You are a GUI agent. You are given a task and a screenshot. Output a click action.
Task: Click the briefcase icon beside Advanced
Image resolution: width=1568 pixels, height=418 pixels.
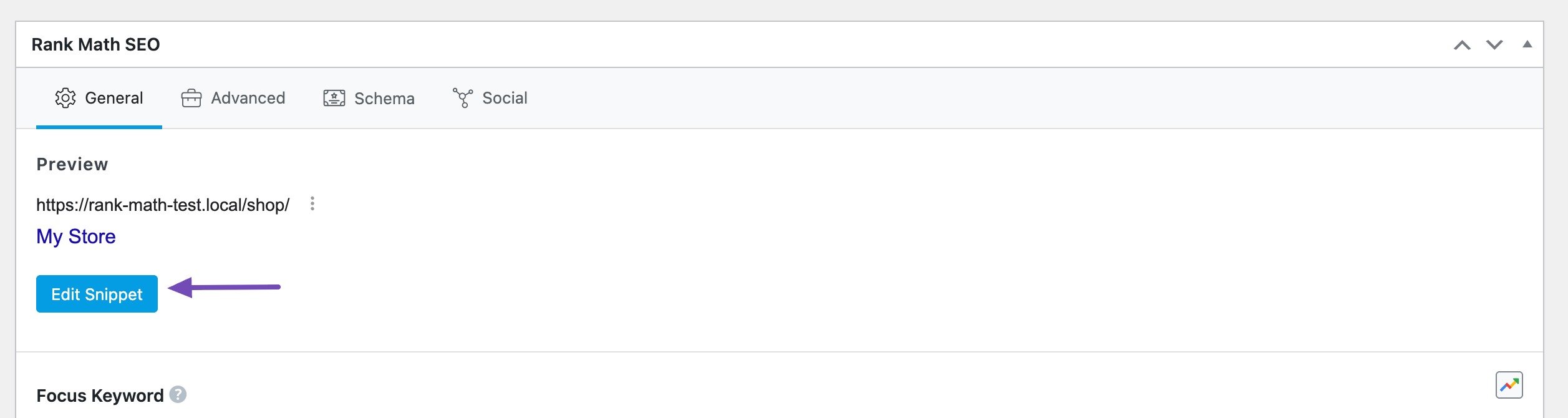(191, 99)
